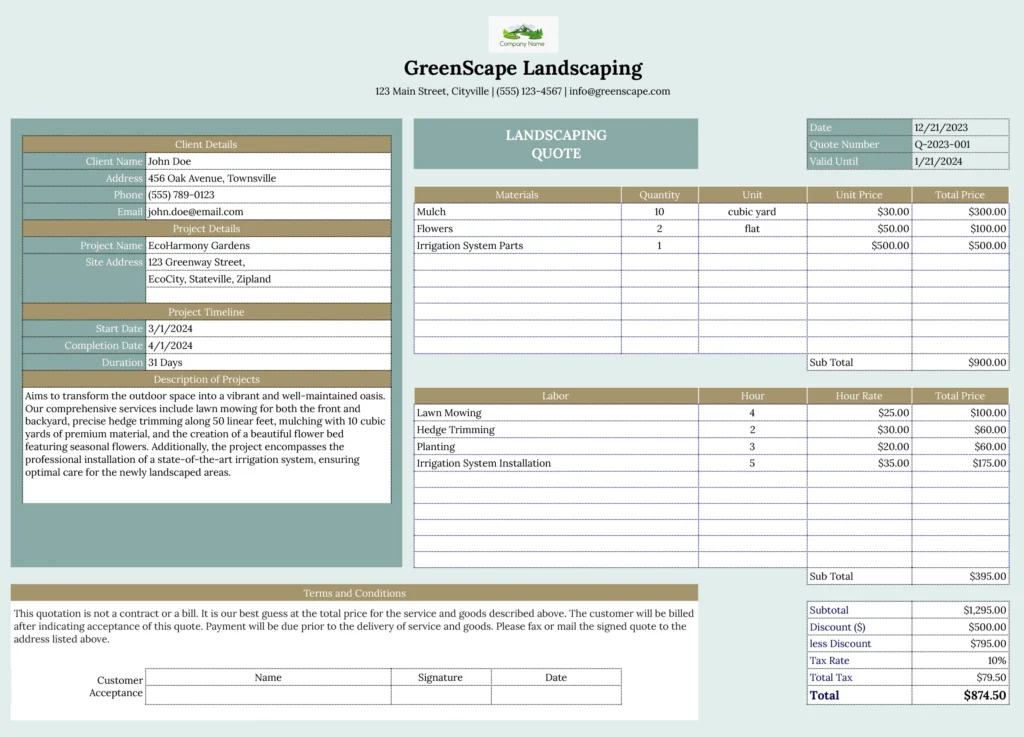Click the Hour Rate column header
1024x737 pixels.
(859, 396)
